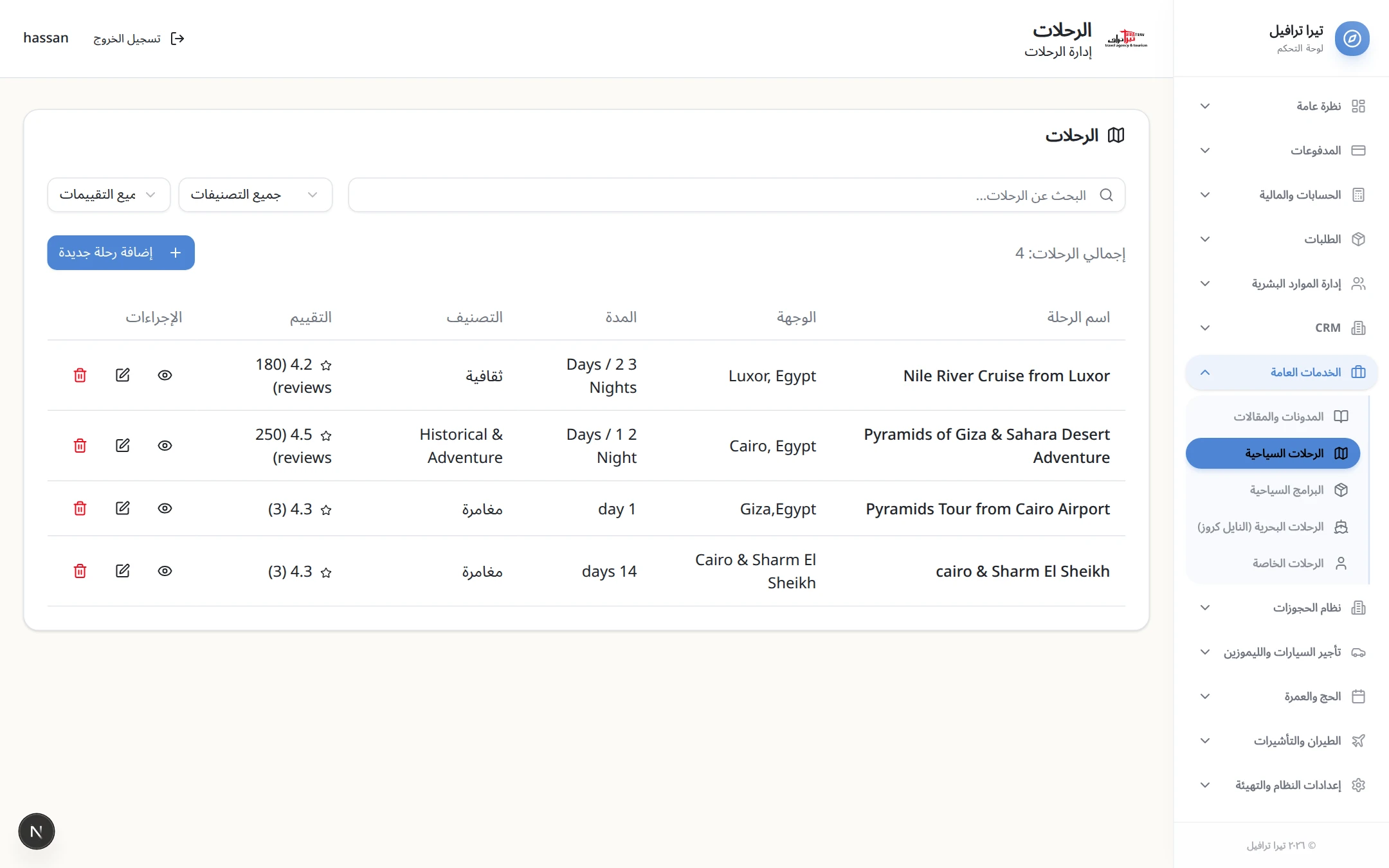
Task: Expand the المدفوعات sidebar section
Action: coord(1281,150)
